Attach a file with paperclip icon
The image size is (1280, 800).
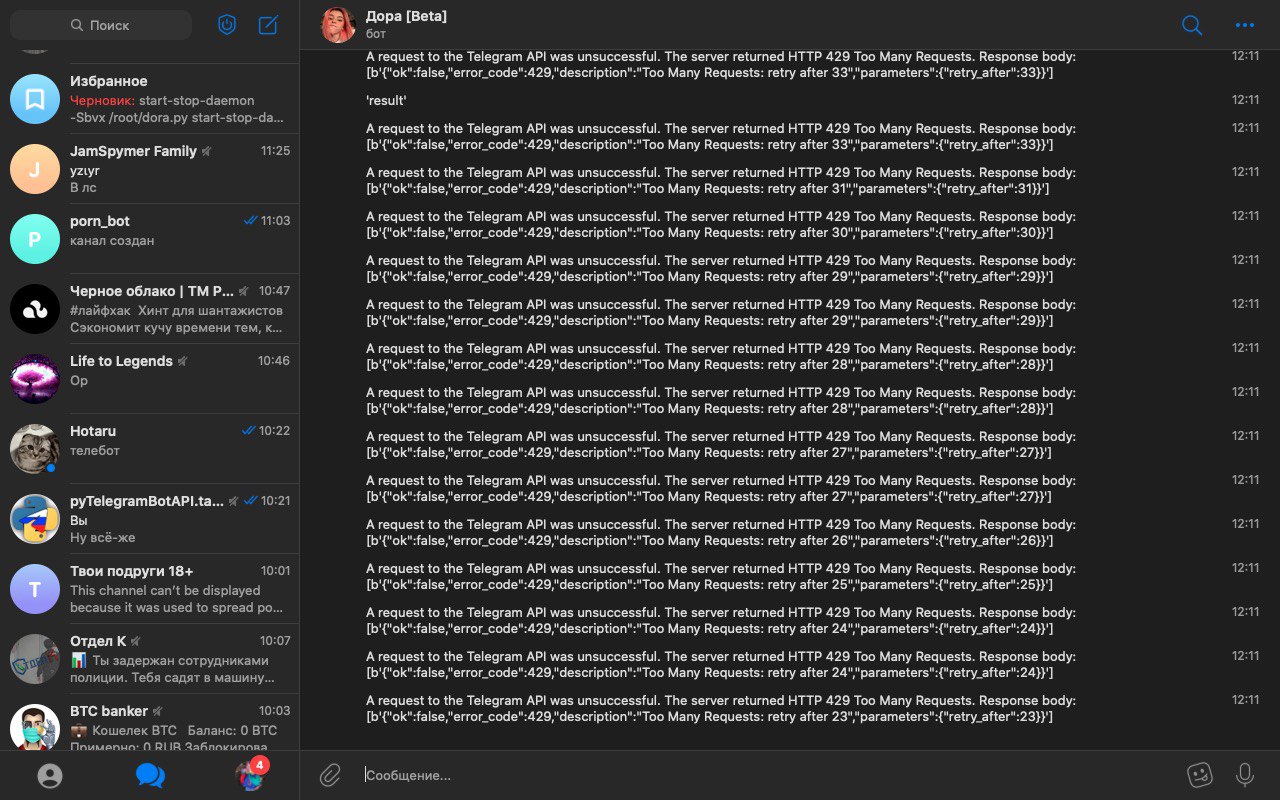[330, 775]
